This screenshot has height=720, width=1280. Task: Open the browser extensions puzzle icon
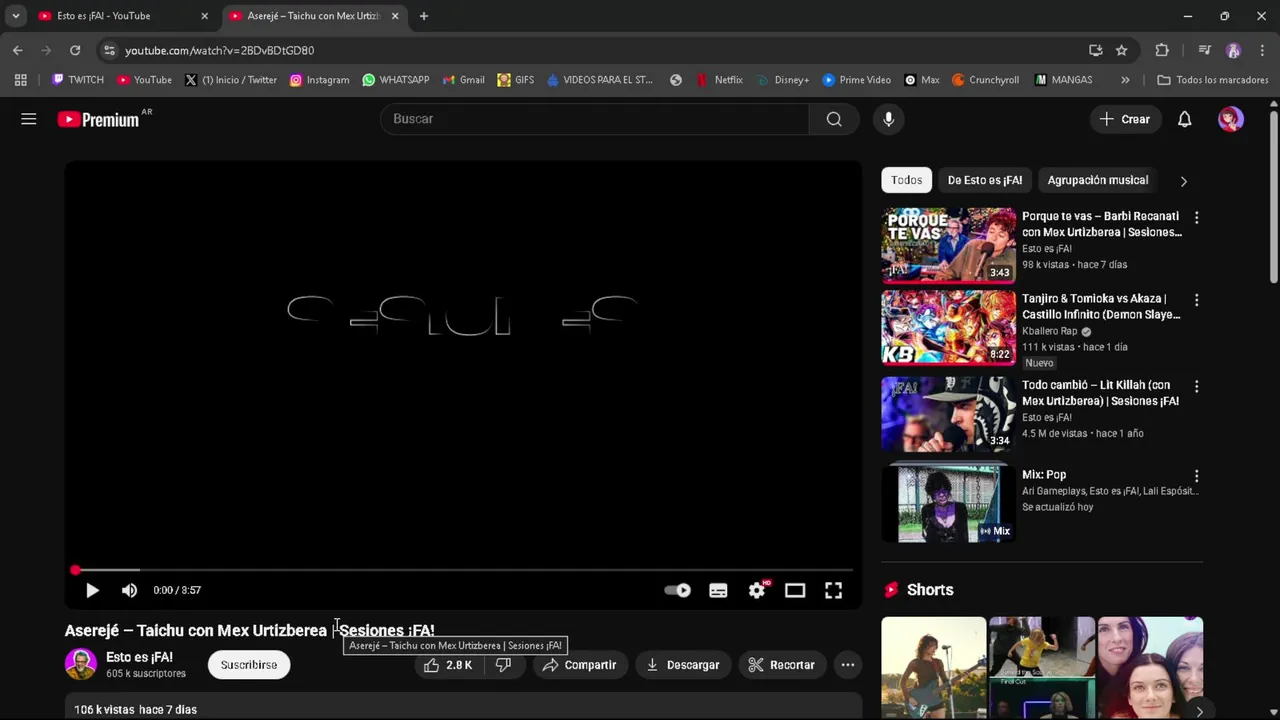click(1162, 50)
